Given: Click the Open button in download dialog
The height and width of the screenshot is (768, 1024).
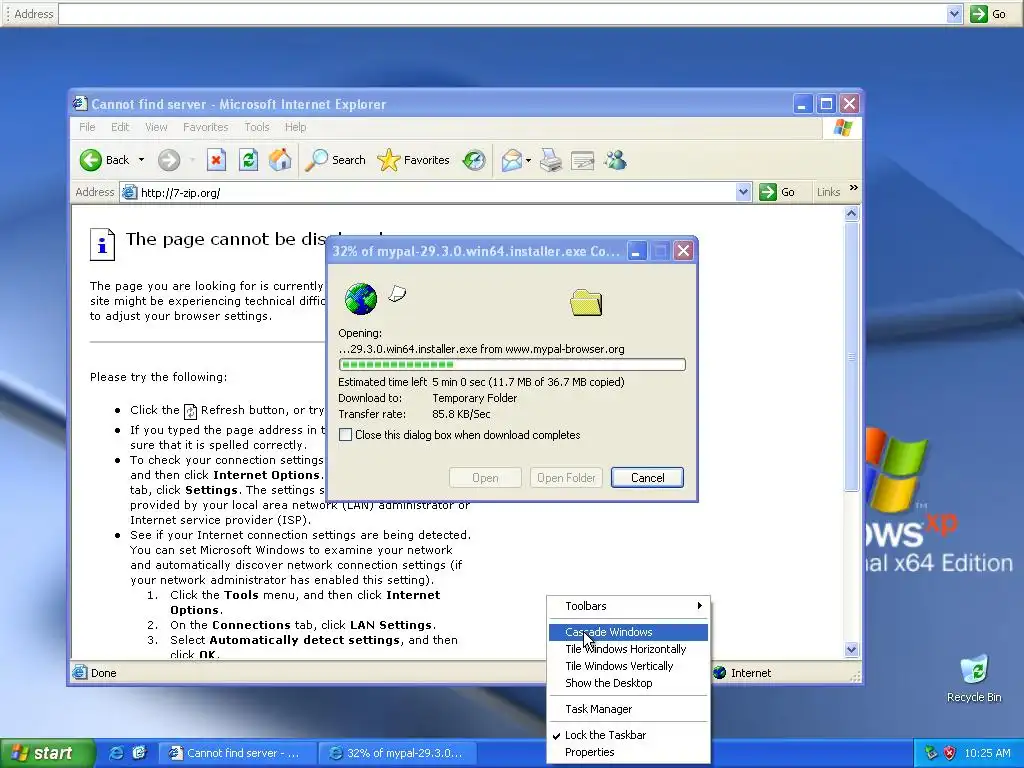Looking at the screenshot, I should point(485,477).
